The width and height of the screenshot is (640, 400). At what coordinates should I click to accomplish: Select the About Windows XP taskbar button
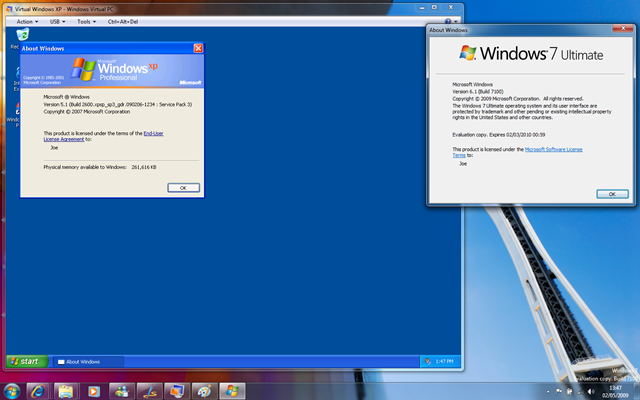coord(89,362)
